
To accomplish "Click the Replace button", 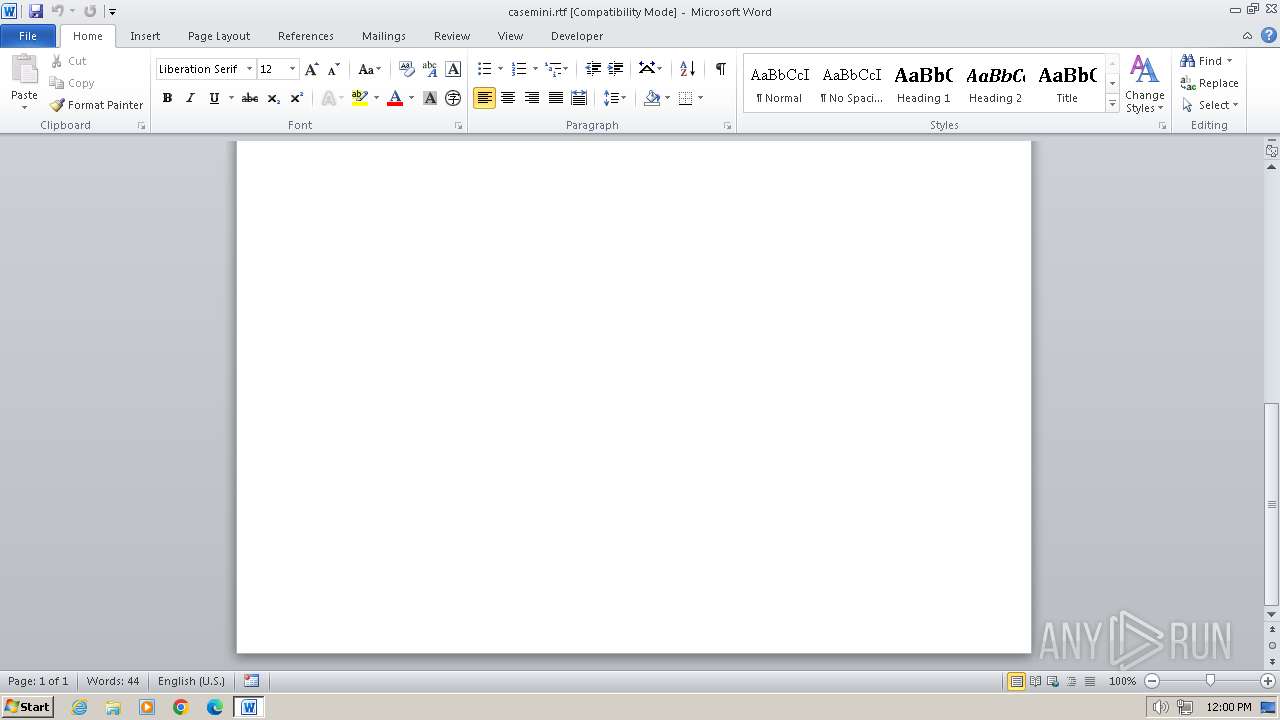I will click(1209, 83).
